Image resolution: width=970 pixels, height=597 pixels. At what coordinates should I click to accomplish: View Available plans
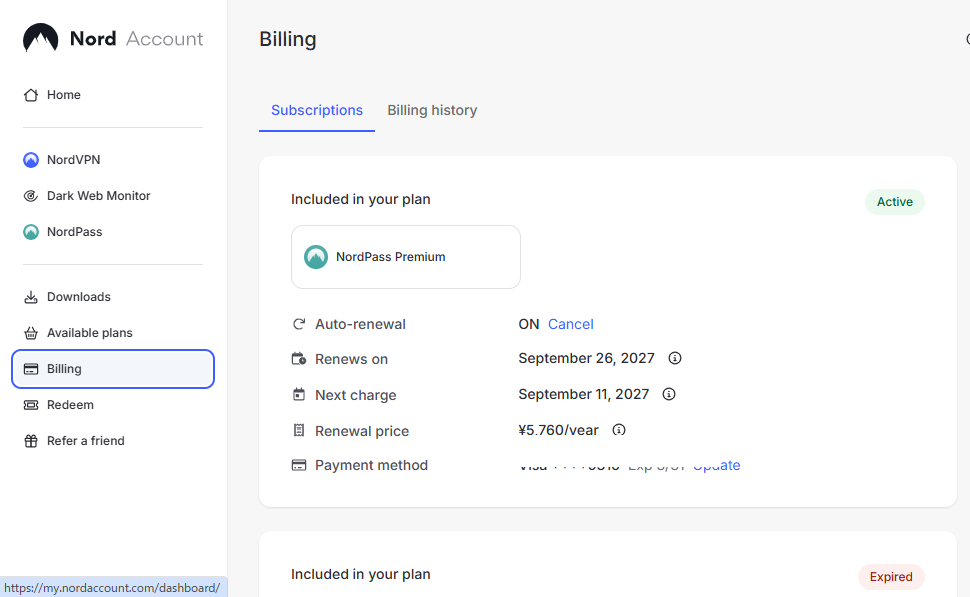pyautogui.click(x=113, y=333)
